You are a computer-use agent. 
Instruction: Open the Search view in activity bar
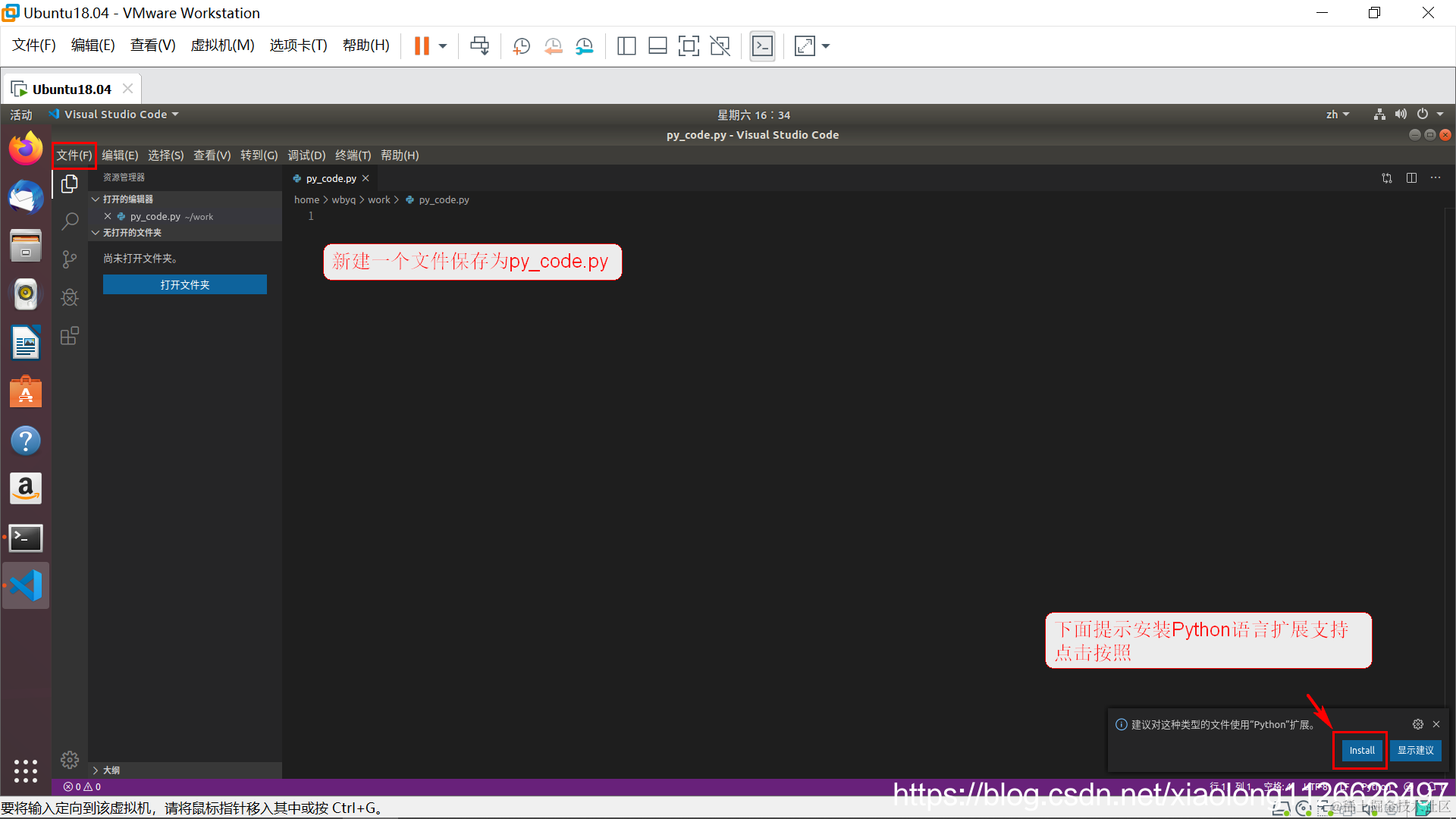[70, 221]
